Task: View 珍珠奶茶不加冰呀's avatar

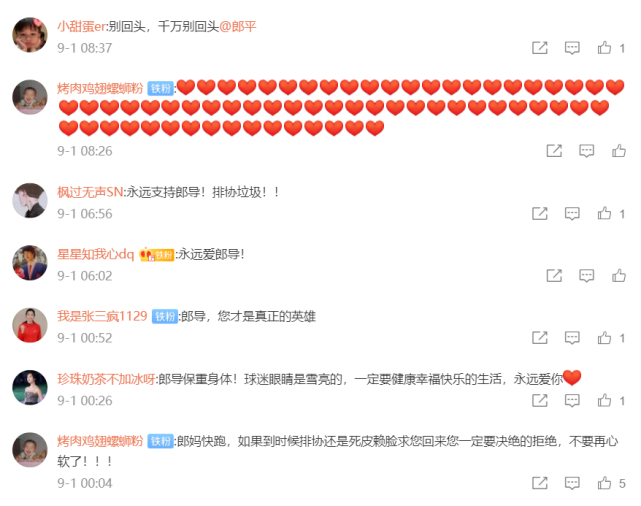Action: pyautogui.click(x=30, y=387)
